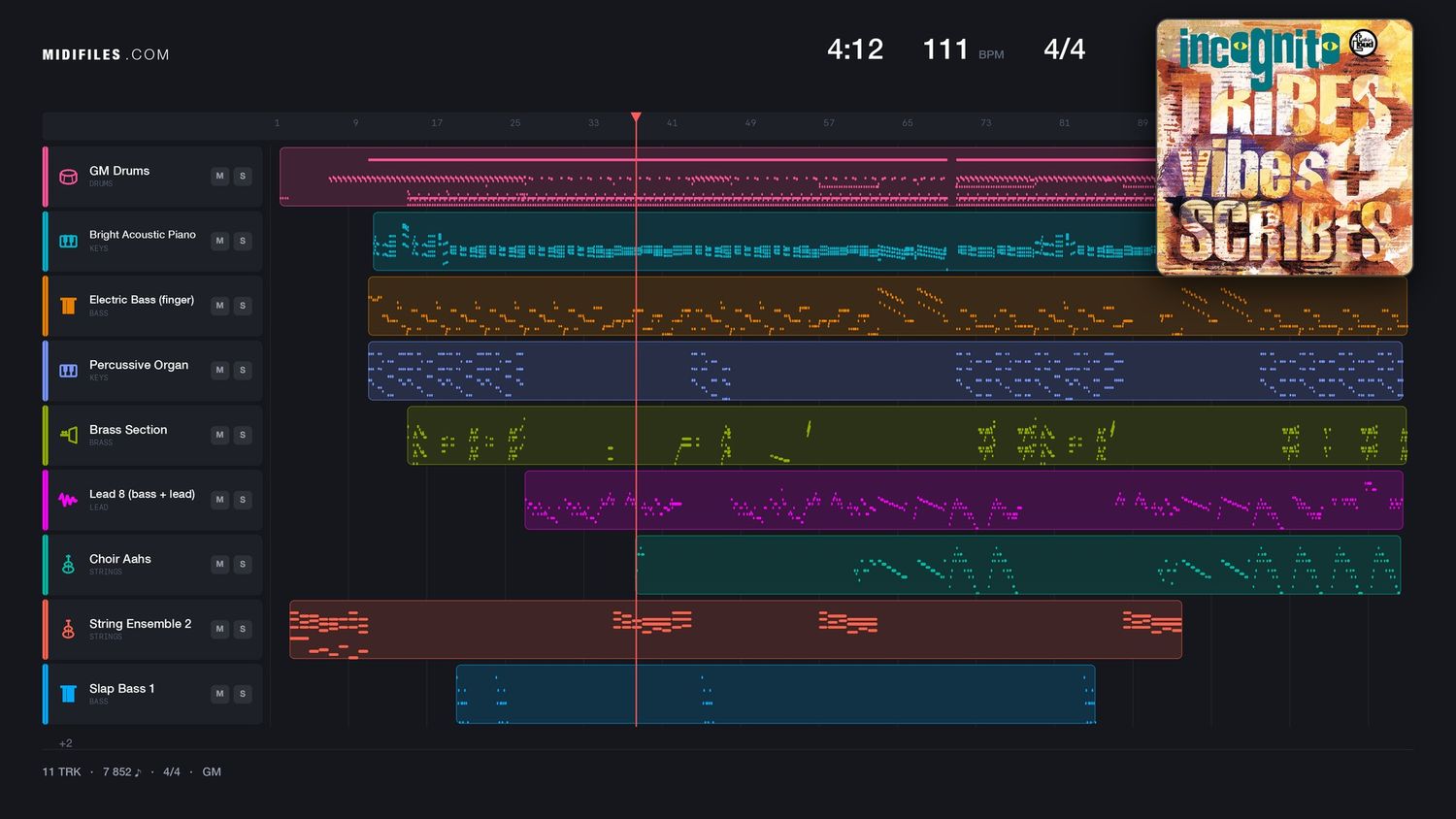Jump to bar 17 on the ruler
This screenshot has width=1456, height=819.
(x=437, y=123)
